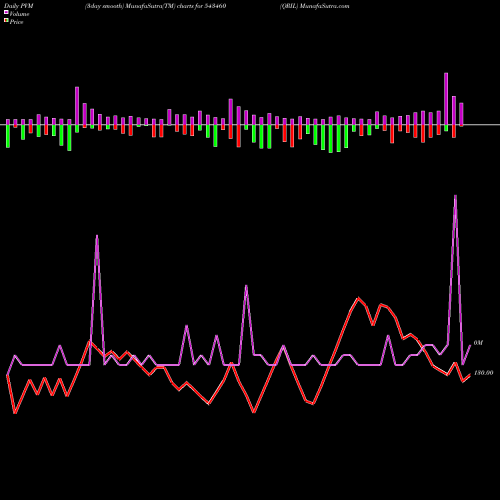Click the red-green Price legend swatch
The height and width of the screenshot is (500, 500).
pyautogui.click(x=6, y=20)
